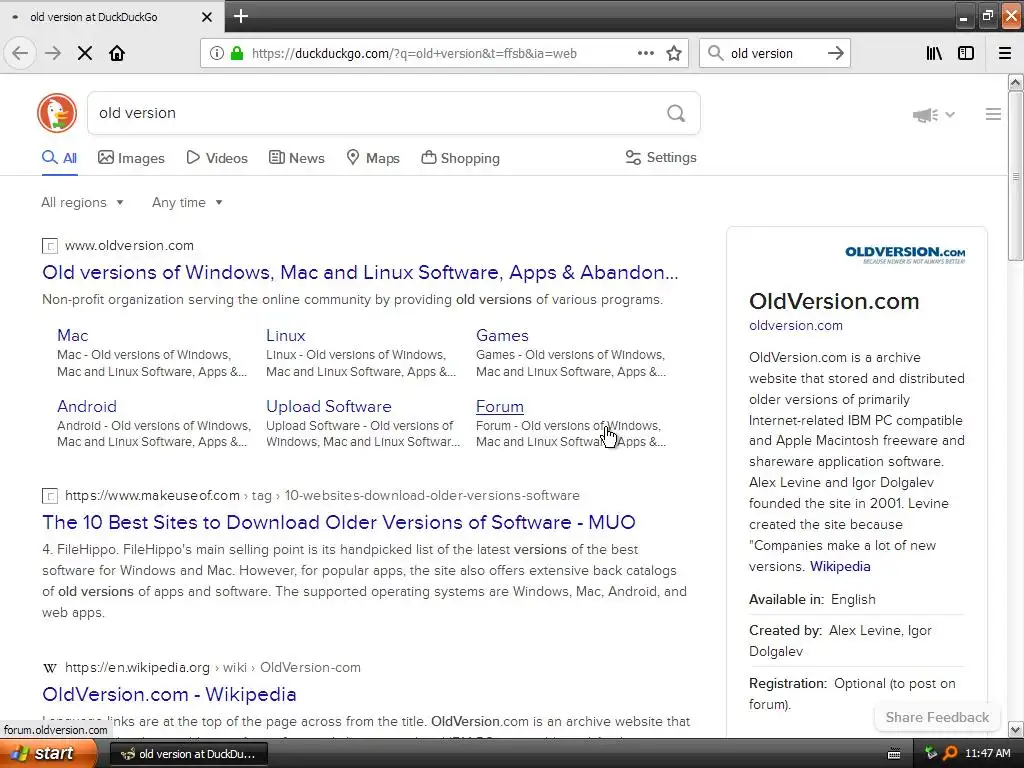Viewport: 1024px width, 768px height.
Task: Open megaphone spread-the-word dropdown
Action: (934, 115)
